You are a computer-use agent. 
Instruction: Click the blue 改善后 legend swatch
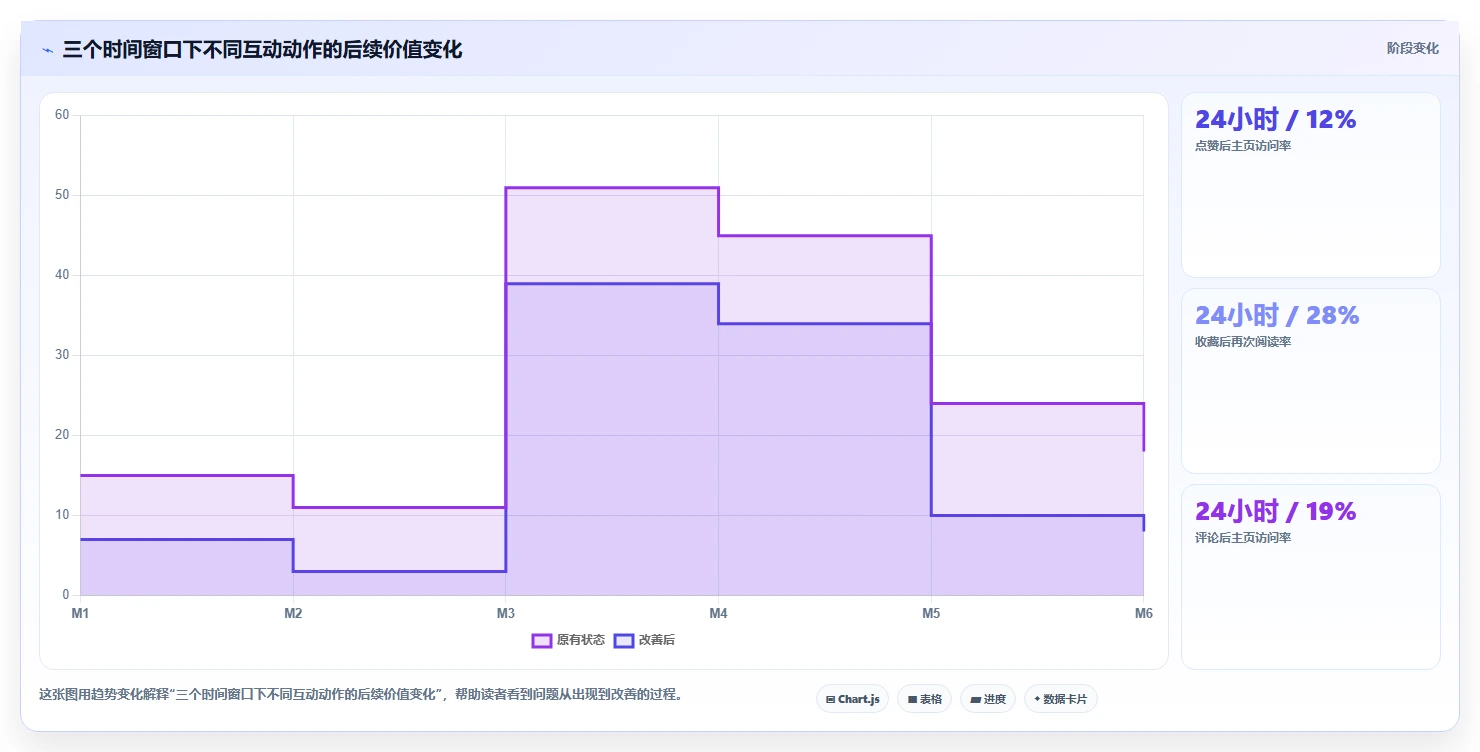point(624,640)
